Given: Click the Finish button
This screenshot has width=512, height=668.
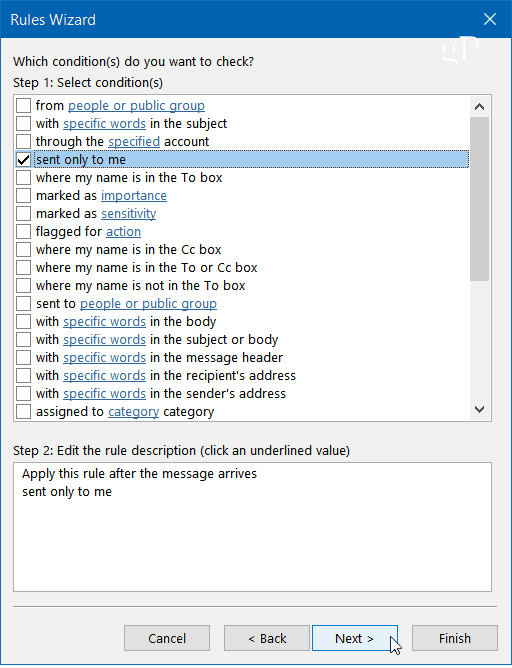Looking at the screenshot, I should coord(454,638).
